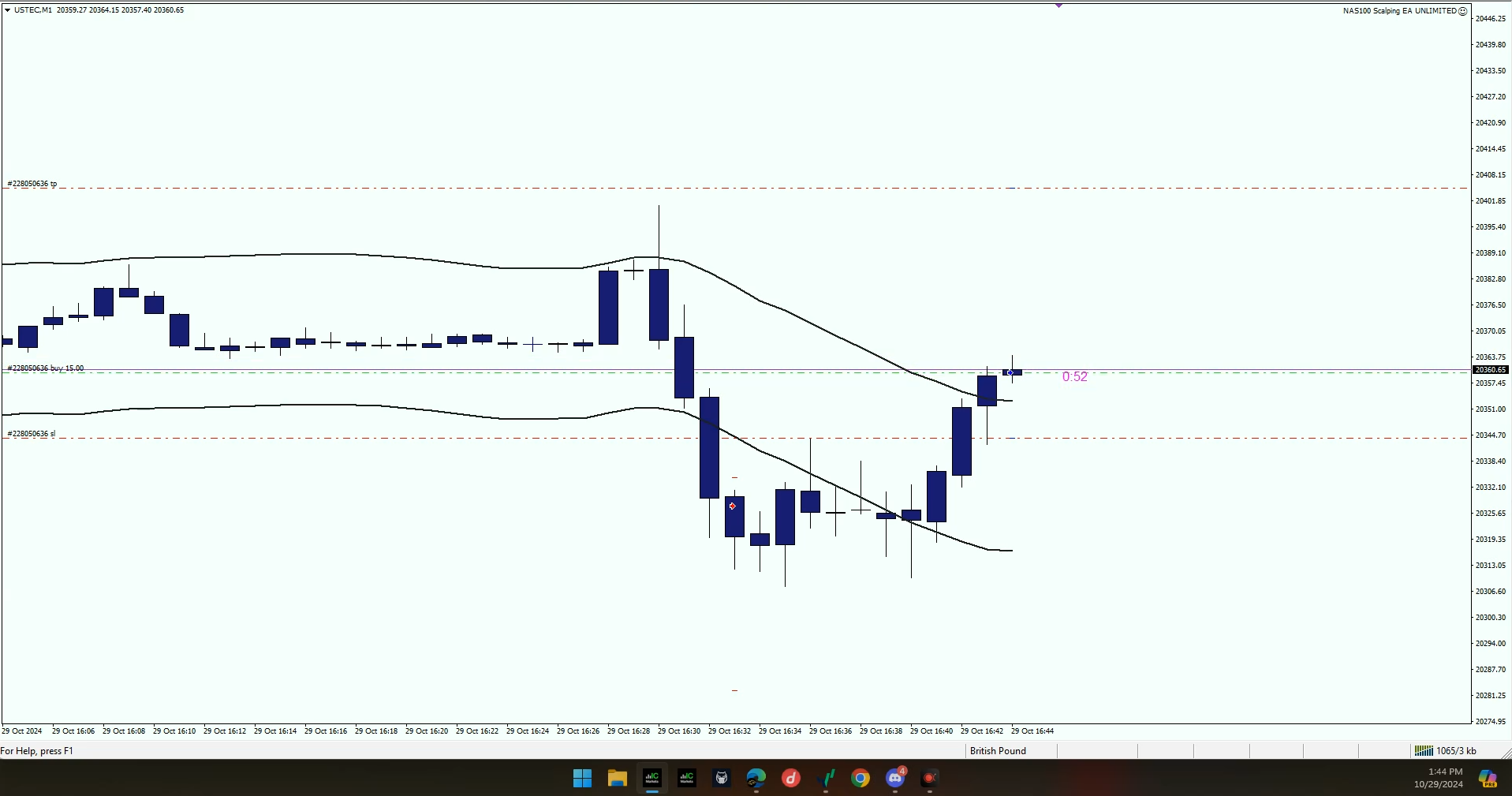Click the 'For Help, press F1' status text

pyautogui.click(x=37, y=751)
